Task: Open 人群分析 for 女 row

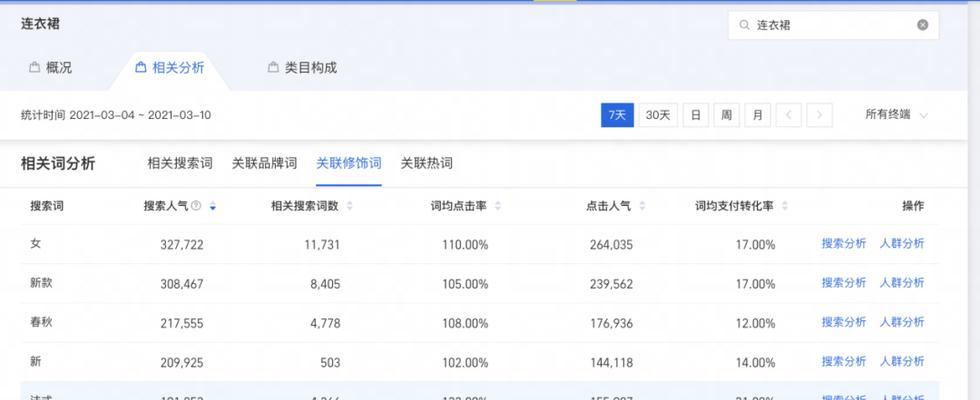Action: [901, 243]
